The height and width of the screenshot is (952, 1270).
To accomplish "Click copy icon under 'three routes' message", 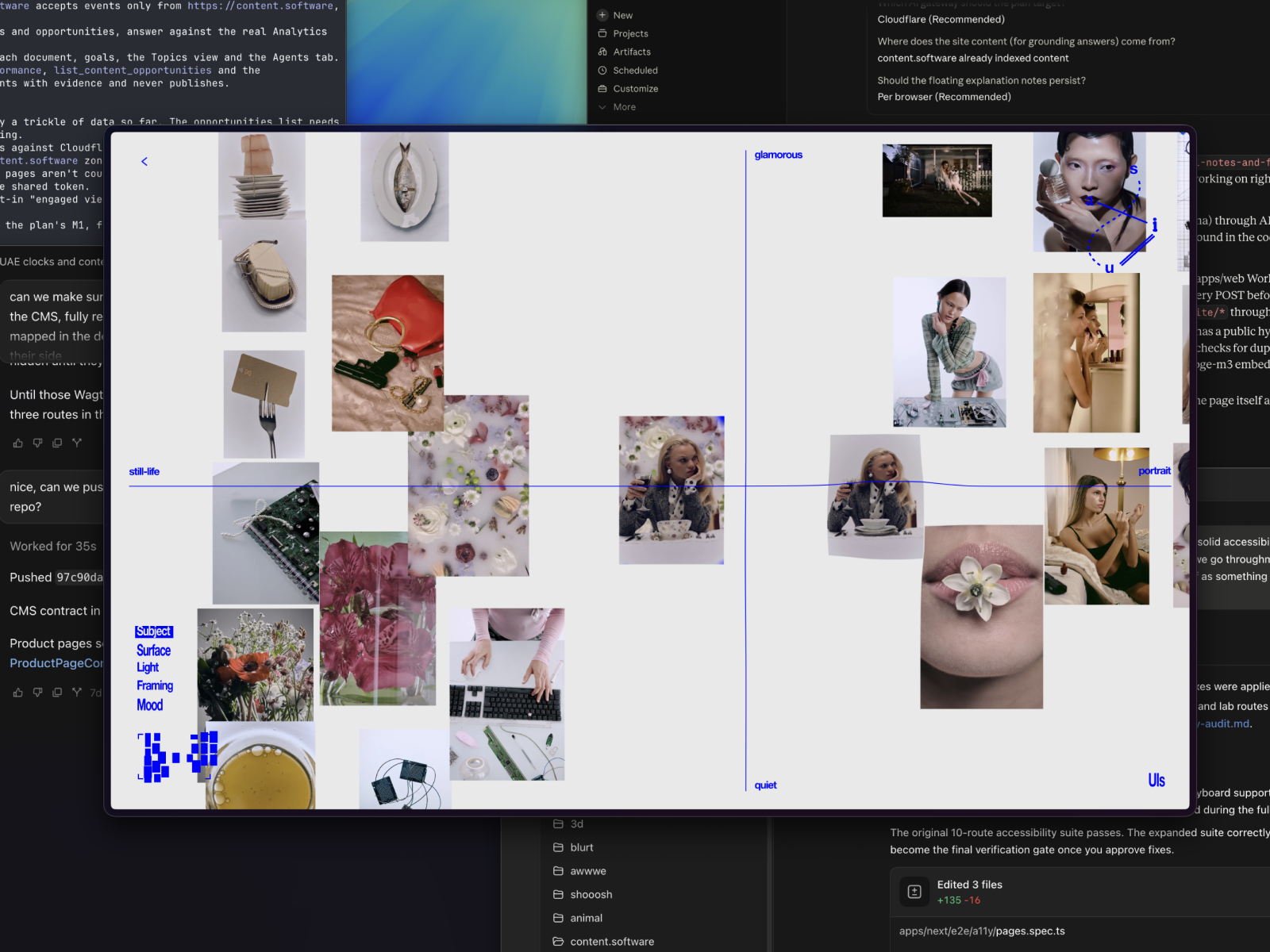I will point(57,443).
